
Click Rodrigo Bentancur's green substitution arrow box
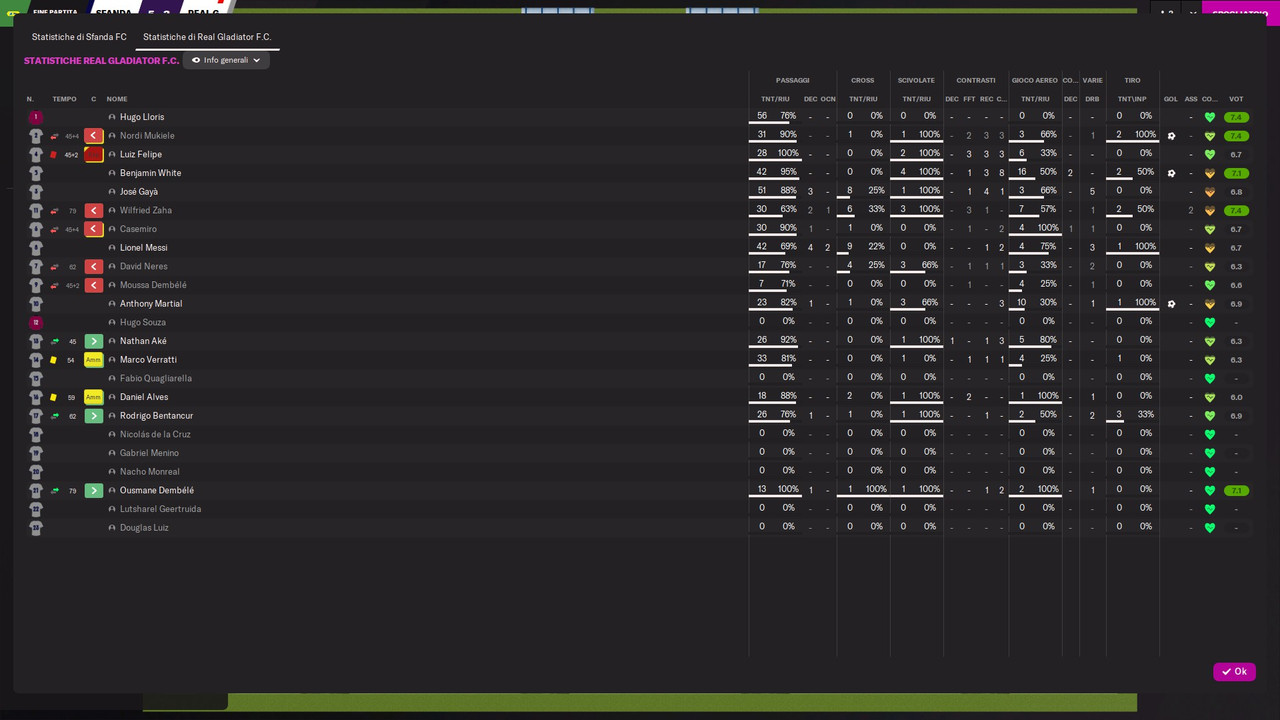tap(94, 416)
